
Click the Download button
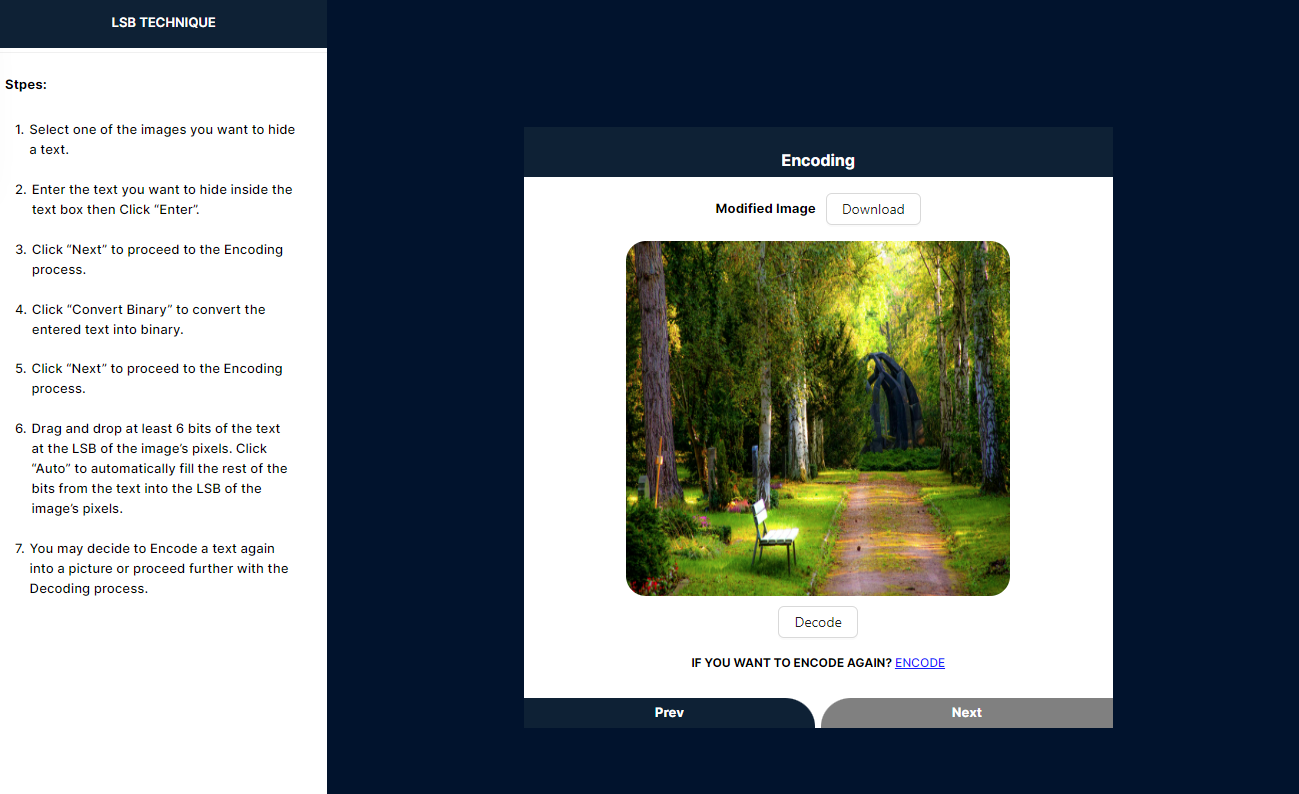(872, 209)
